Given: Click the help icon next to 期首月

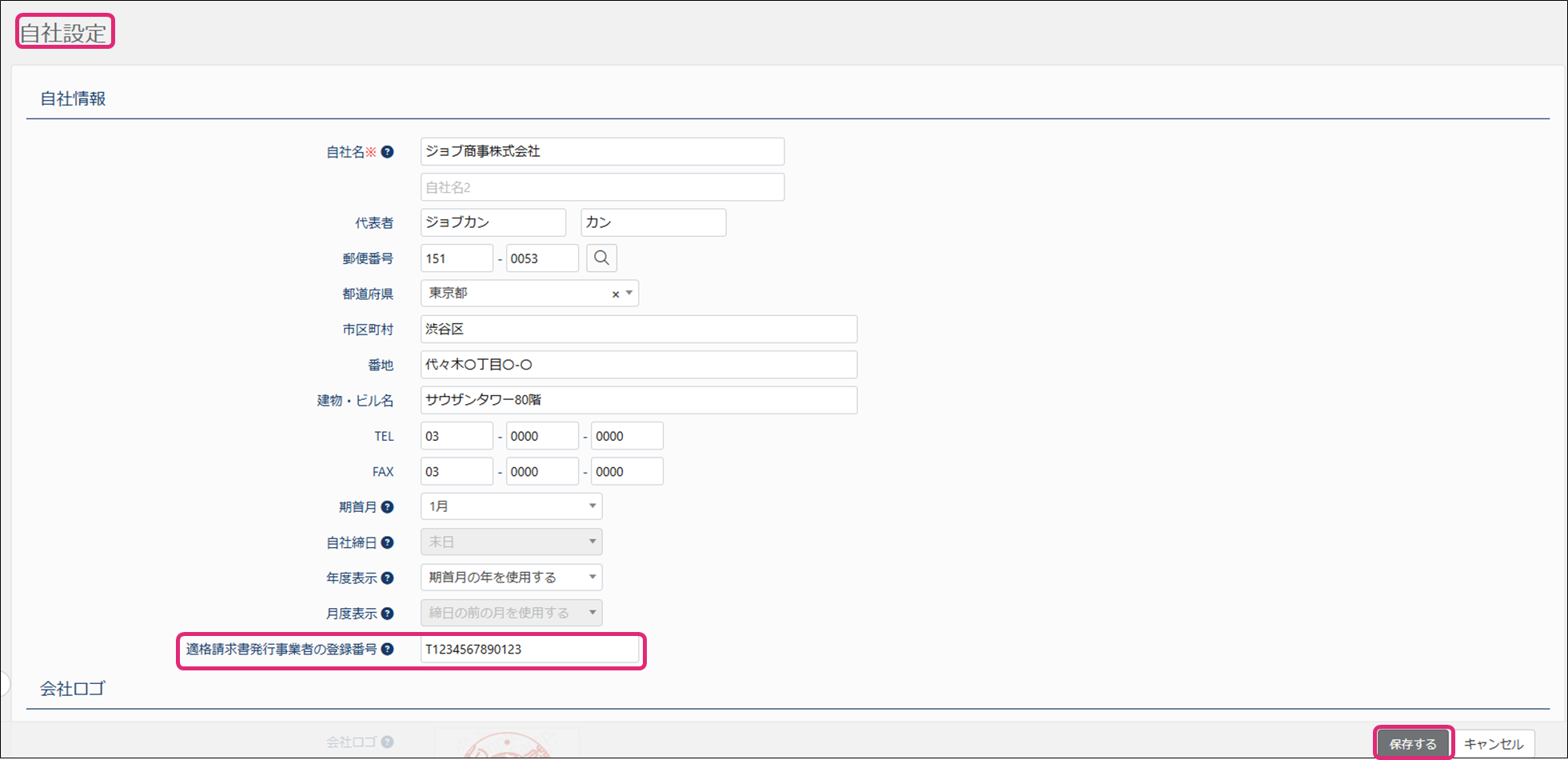Looking at the screenshot, I should [x=387, y=507].
